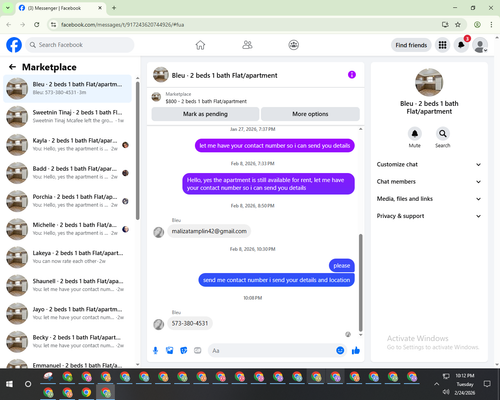This screenshot has height=400, width=500.
Task: Expand Customize chat section
Action: [x=429, y=164]
